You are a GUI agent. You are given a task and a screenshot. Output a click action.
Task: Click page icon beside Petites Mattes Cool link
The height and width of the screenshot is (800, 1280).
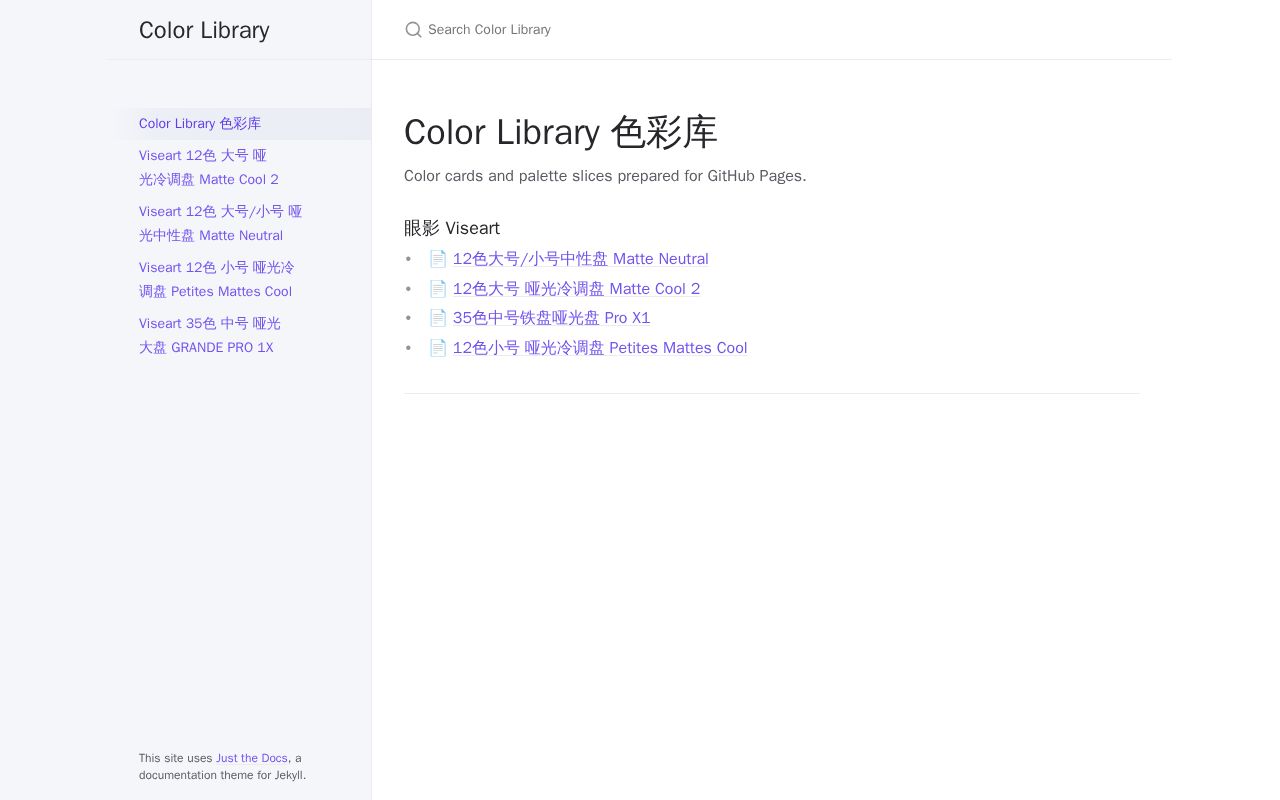pos(438,348)
